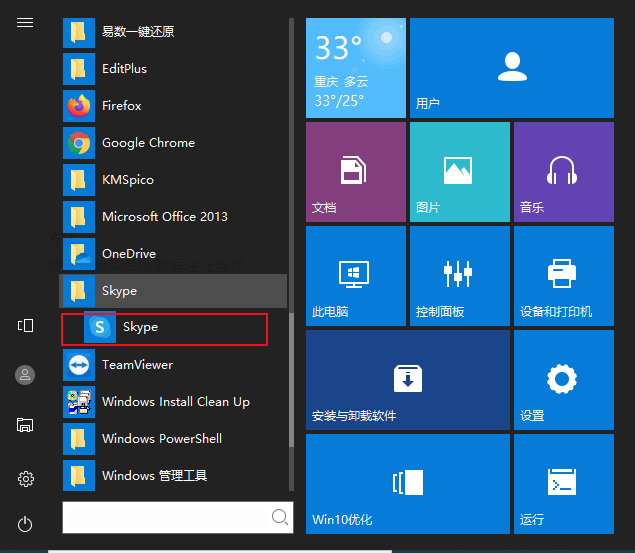Open TeamViewer from the app list
Image resolution: width=635 pixels, height=553 pixels.
[x=174, y=365]
